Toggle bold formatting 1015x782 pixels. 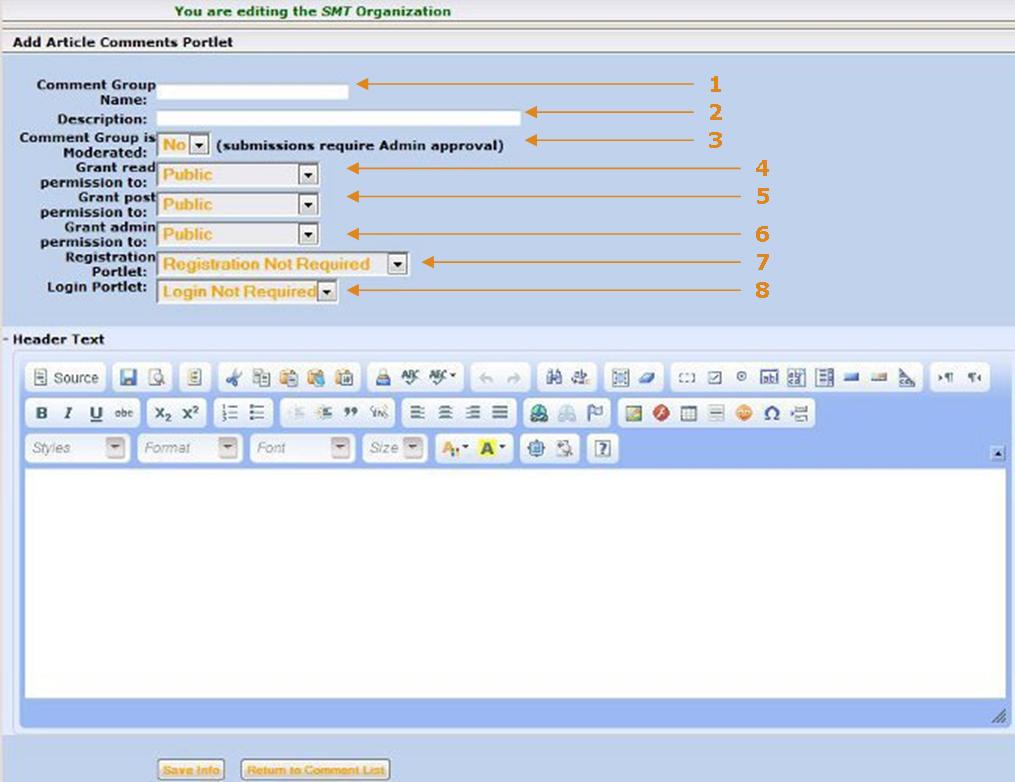[41, 413]
